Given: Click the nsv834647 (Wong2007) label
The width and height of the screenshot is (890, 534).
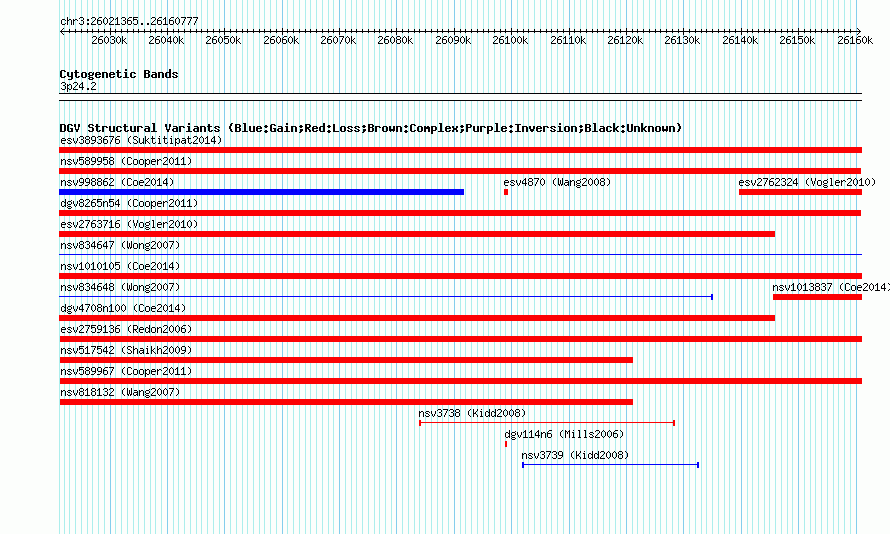Looking at the screenshot, I should pyautogui.click(x=120, y=245).
